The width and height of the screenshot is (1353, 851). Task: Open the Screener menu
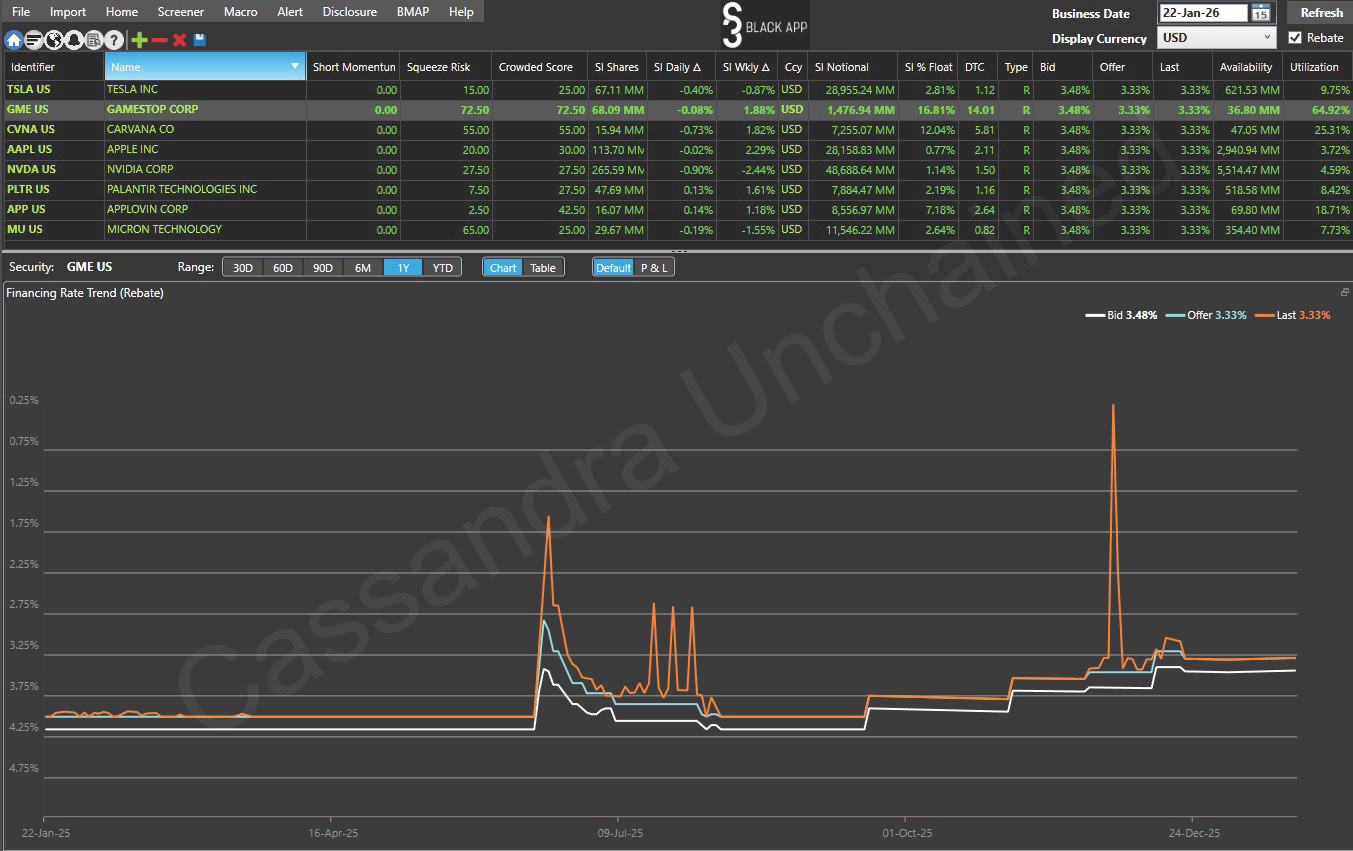click(x=181, y=12)
